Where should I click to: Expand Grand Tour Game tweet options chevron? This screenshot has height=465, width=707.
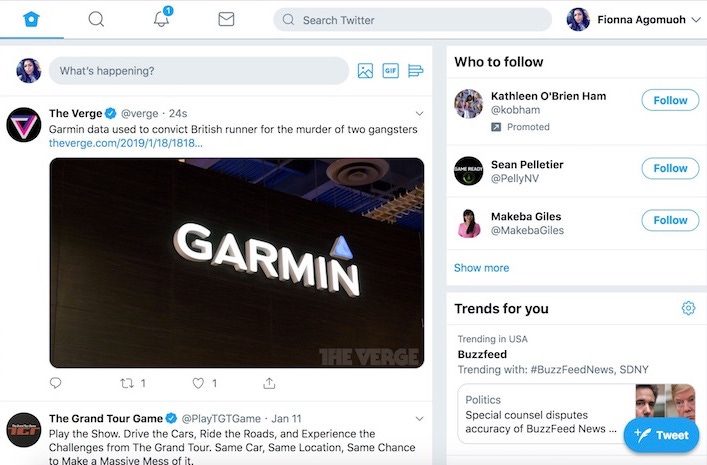coord(419,419)
